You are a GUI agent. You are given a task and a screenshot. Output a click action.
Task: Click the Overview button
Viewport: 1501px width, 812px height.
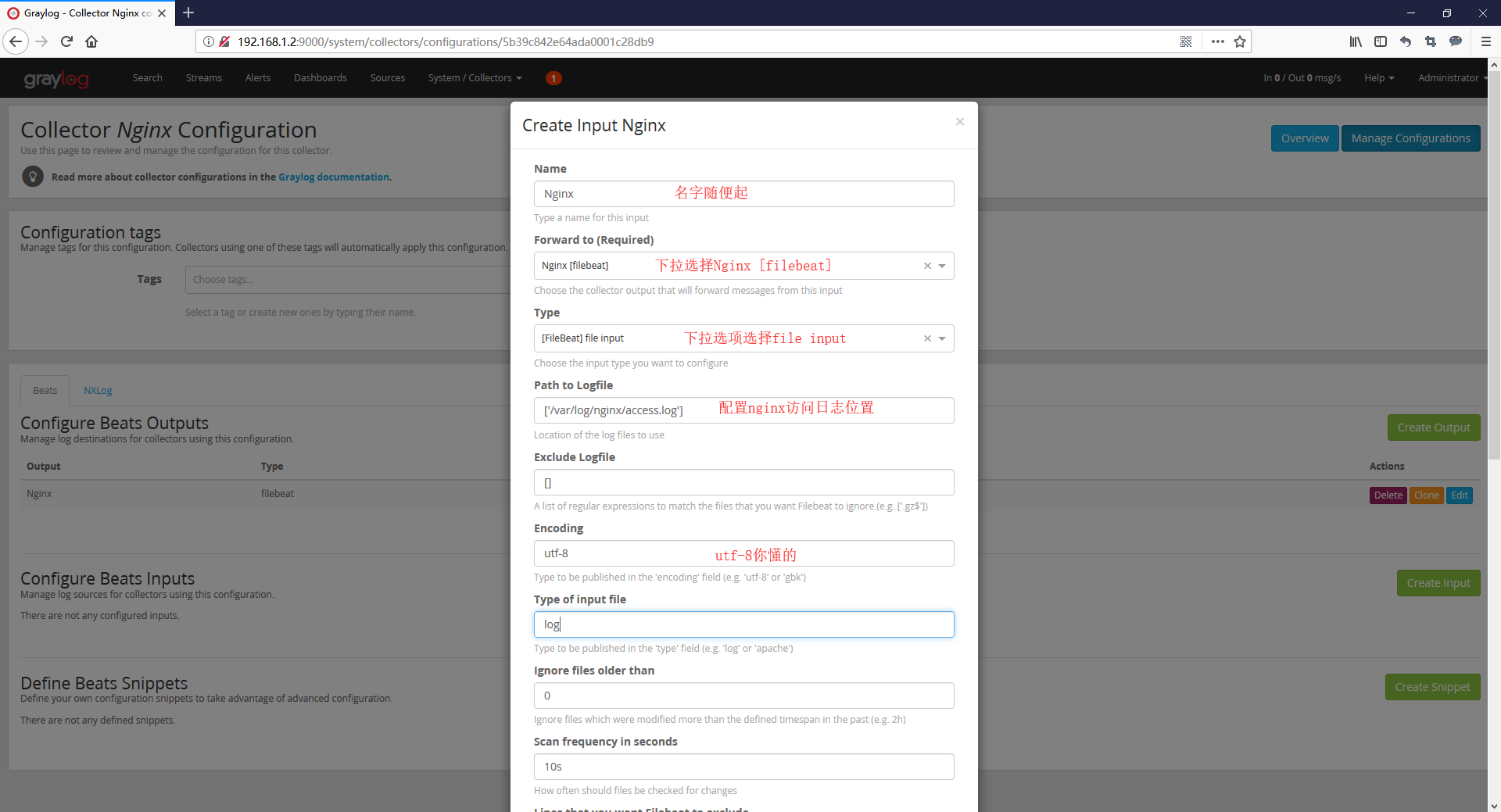pyautogui.click(x=1305, y=138)
